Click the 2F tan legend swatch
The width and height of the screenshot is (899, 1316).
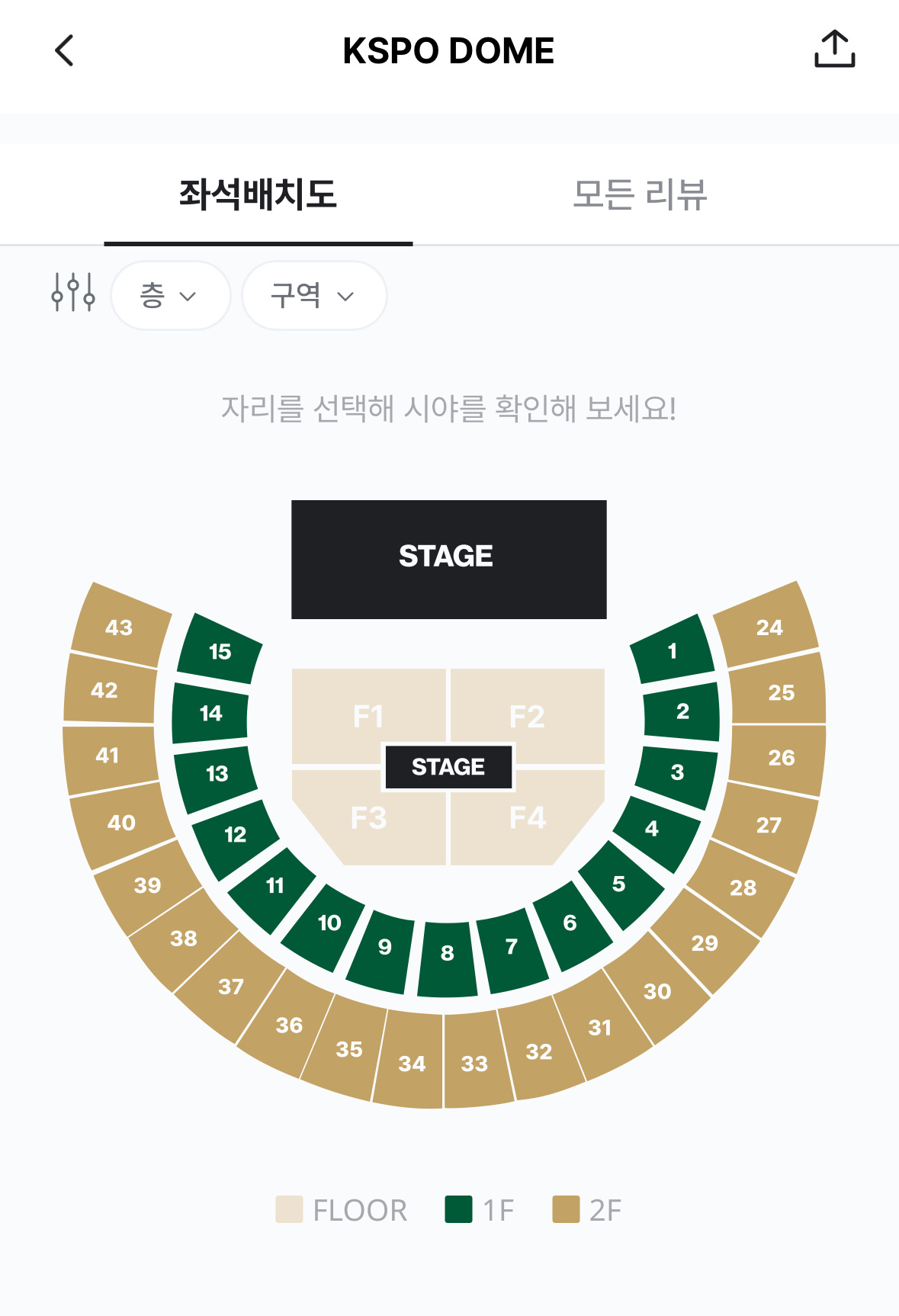pos(566,1210)
